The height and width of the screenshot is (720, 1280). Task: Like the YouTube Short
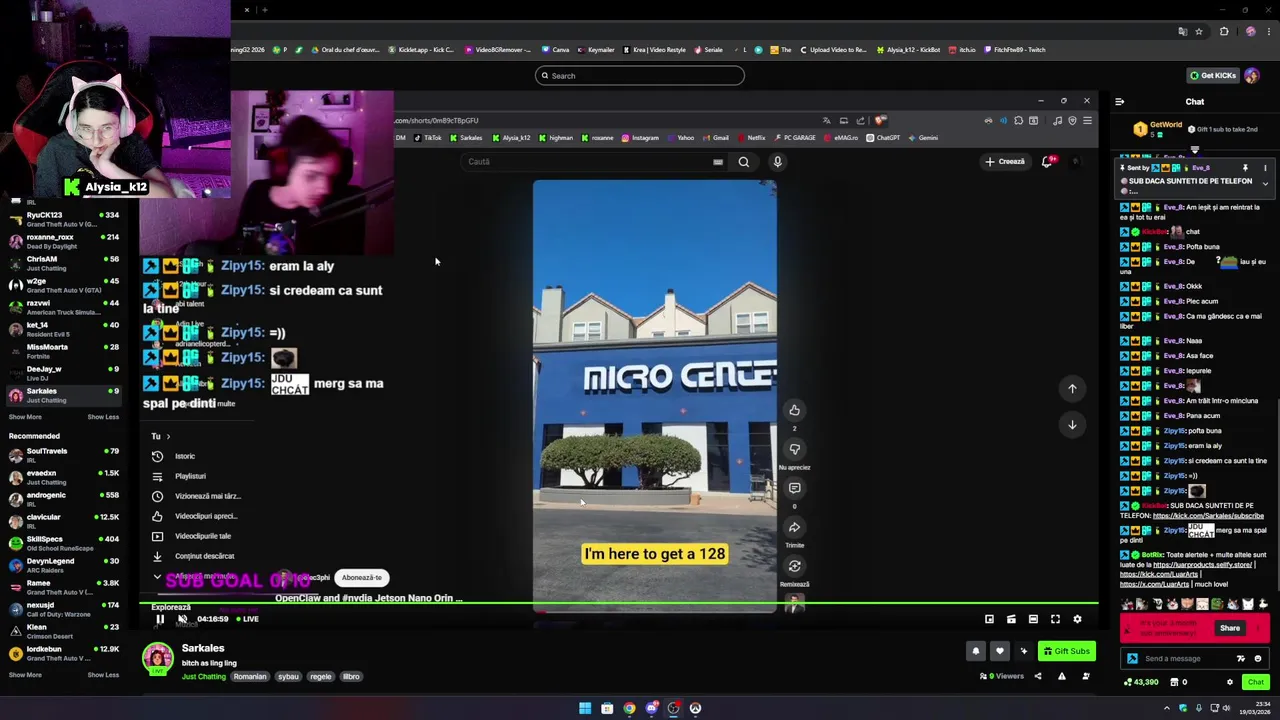pos(794,410)
